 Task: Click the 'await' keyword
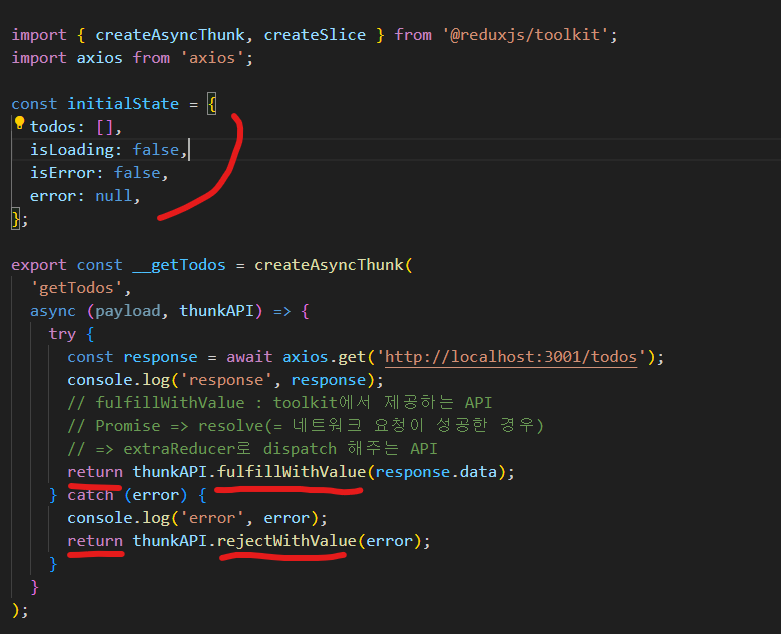pyautogui.click(x=249, y=357)
